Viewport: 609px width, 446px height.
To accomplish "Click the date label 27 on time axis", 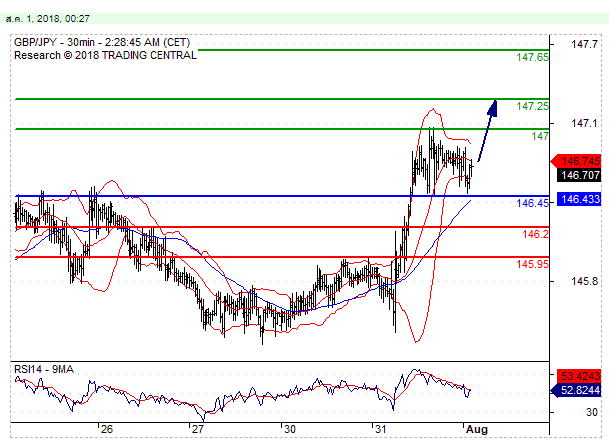I will pyautogui.click(x=198, y=429).
